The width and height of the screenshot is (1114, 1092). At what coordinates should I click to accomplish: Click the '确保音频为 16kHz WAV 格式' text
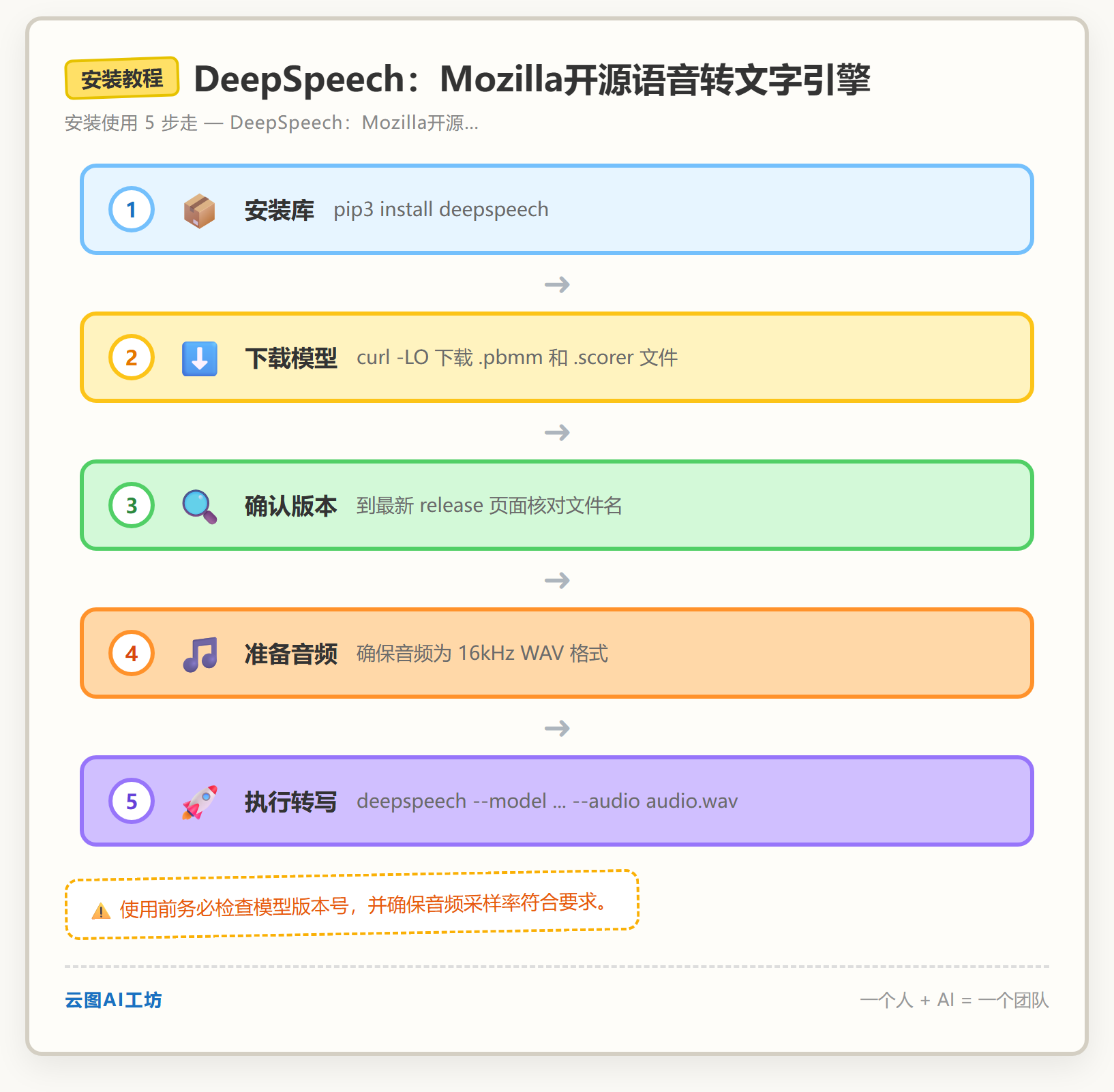pyautogui.click(x=483, y=653)
